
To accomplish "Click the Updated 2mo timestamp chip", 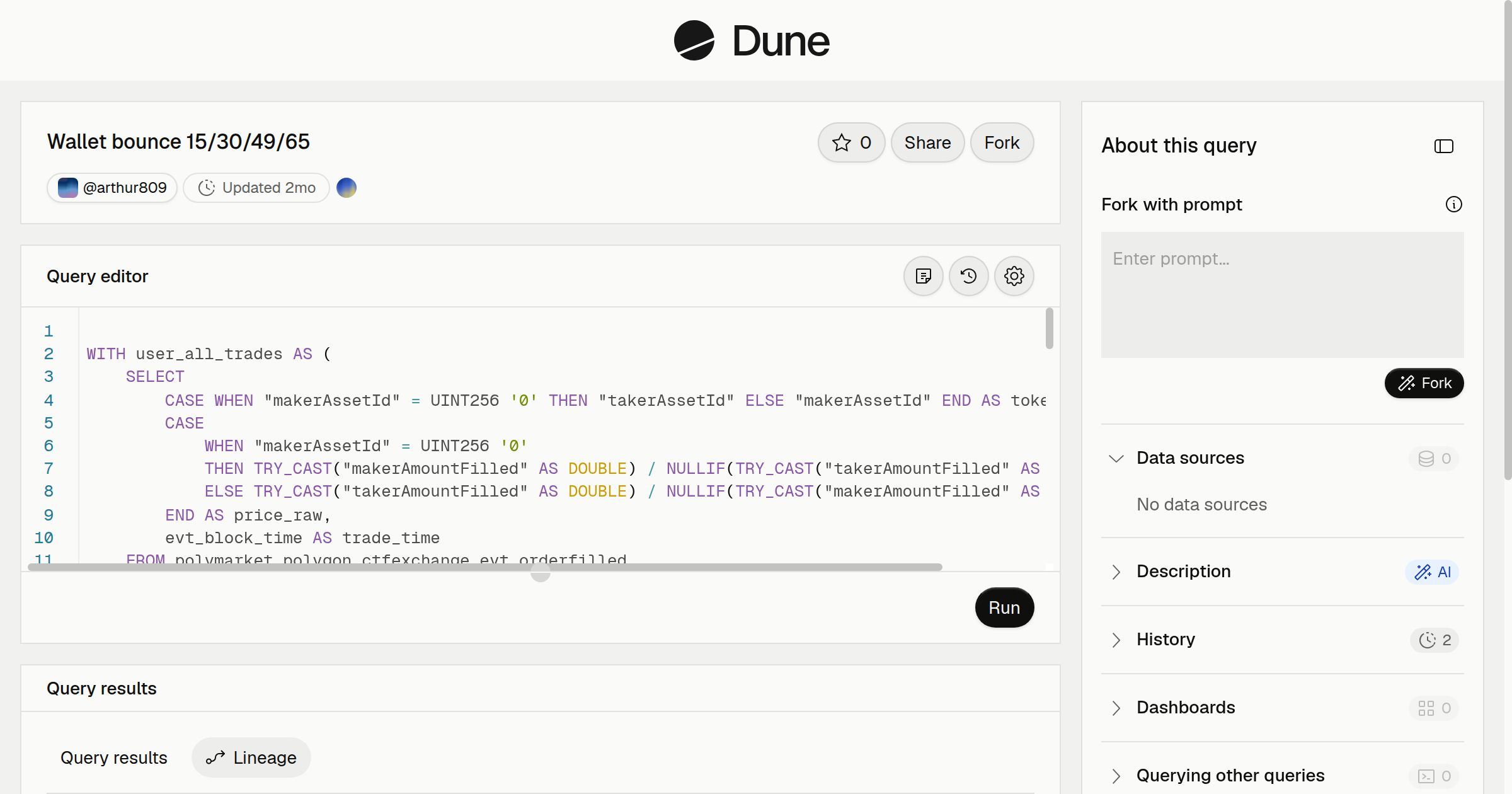I will click(x=256, y=188).
